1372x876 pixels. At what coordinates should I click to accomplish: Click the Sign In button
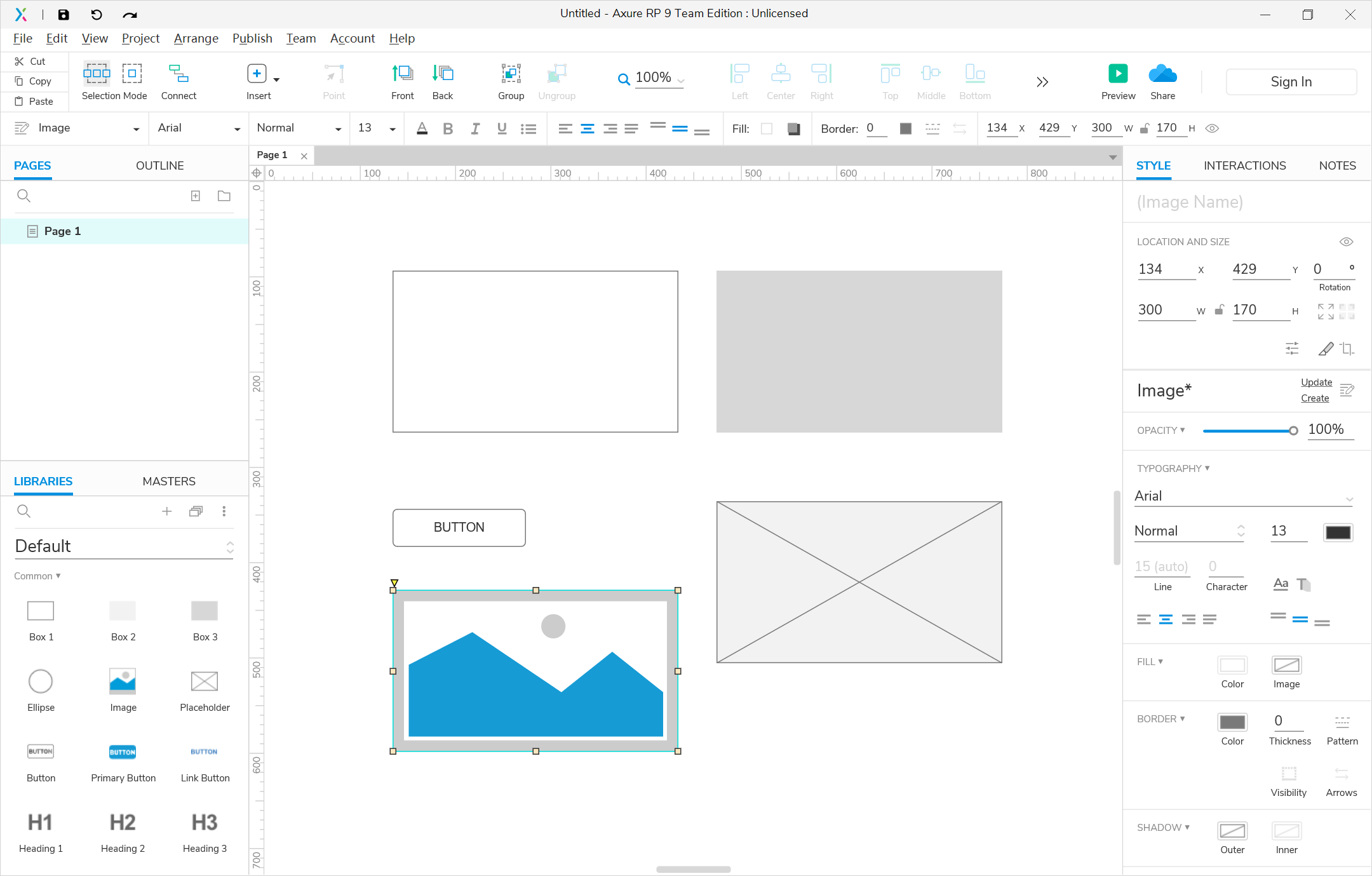point(1291,82)
